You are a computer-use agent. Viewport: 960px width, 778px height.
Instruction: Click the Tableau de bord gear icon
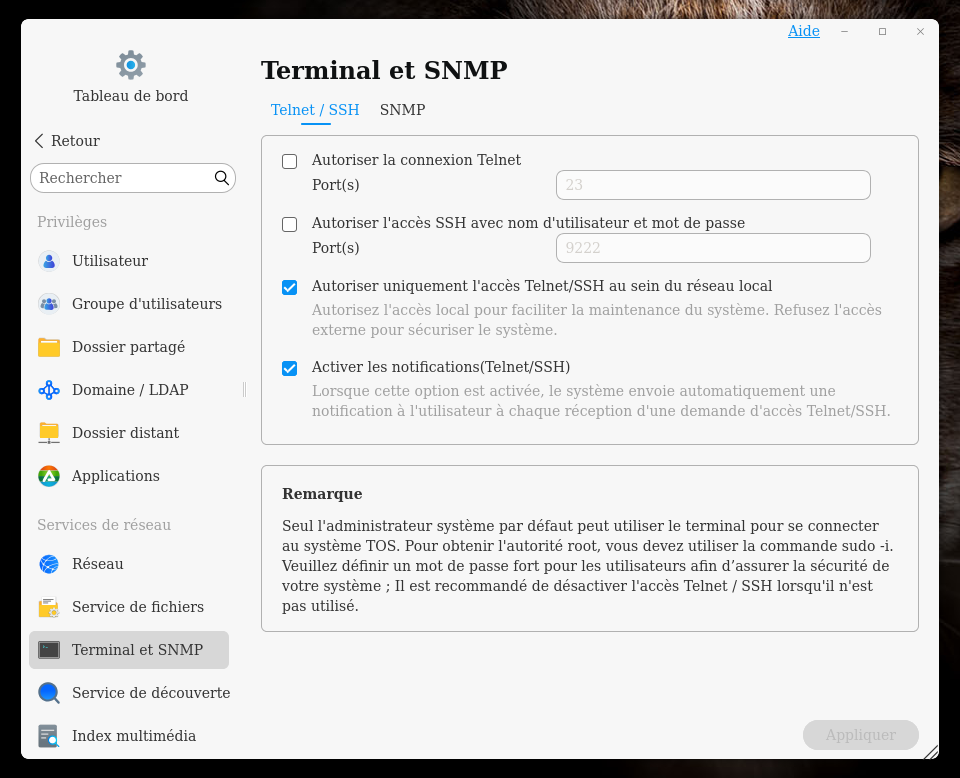130,65
